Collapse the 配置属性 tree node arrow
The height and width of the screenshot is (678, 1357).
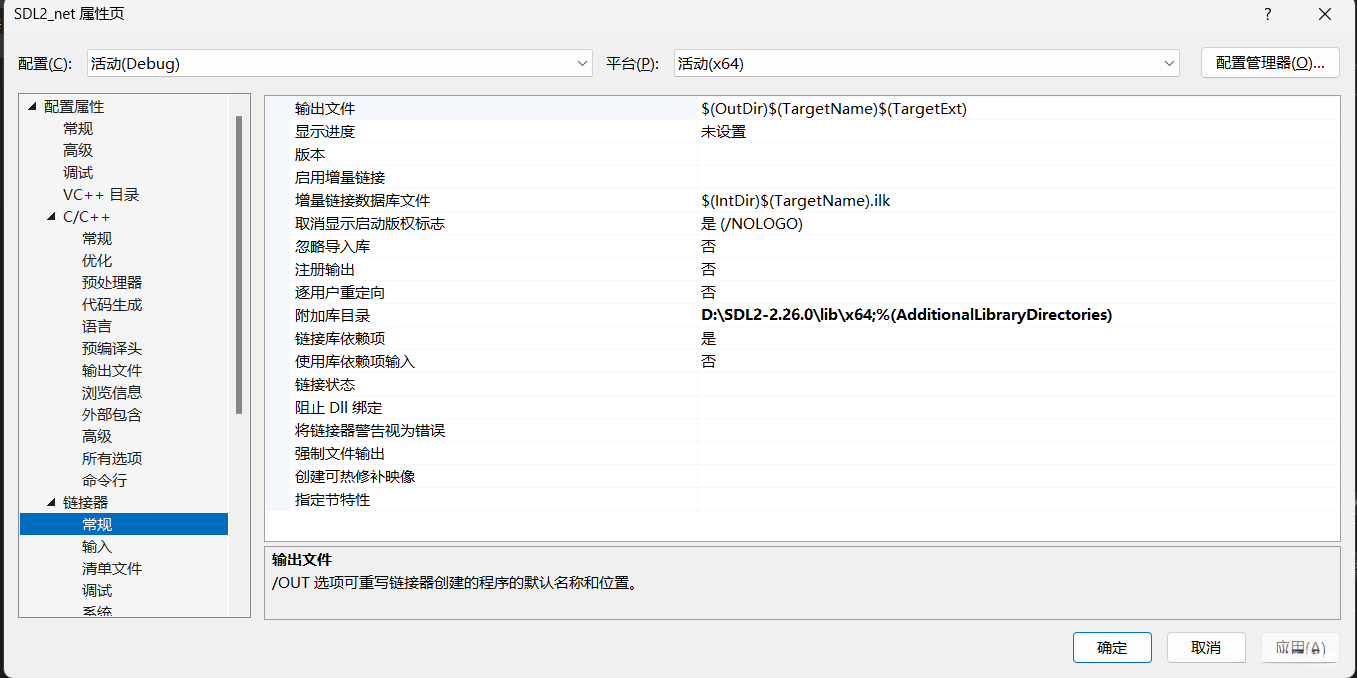[x=33, y=106]
